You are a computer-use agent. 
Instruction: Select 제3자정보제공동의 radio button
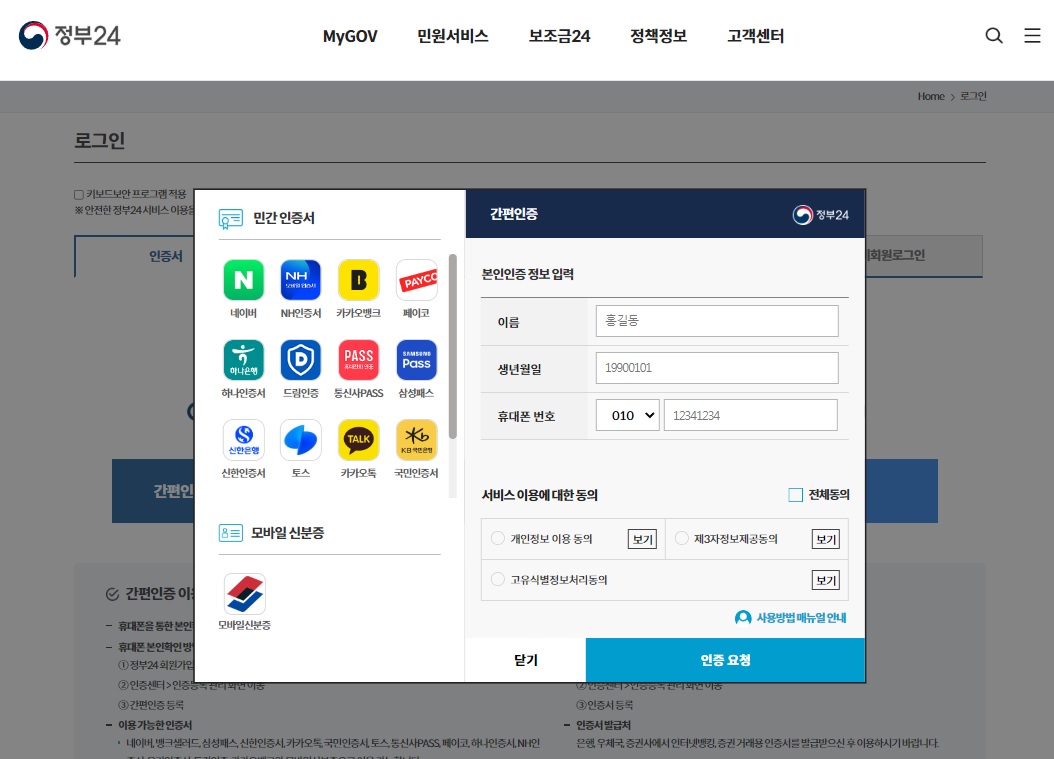(x=682, y=538)
